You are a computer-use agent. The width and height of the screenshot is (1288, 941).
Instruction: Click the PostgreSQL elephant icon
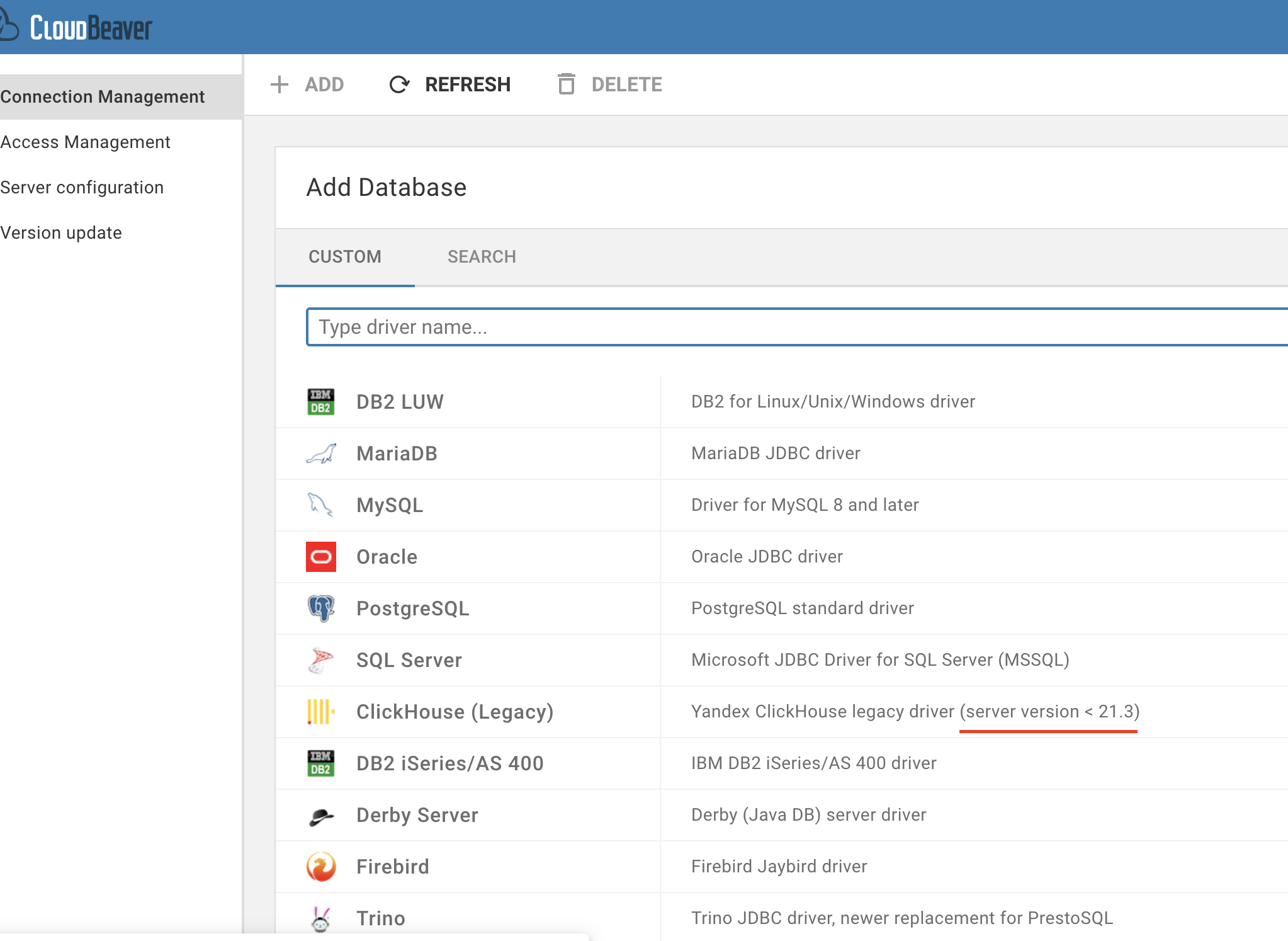[321, 608]
